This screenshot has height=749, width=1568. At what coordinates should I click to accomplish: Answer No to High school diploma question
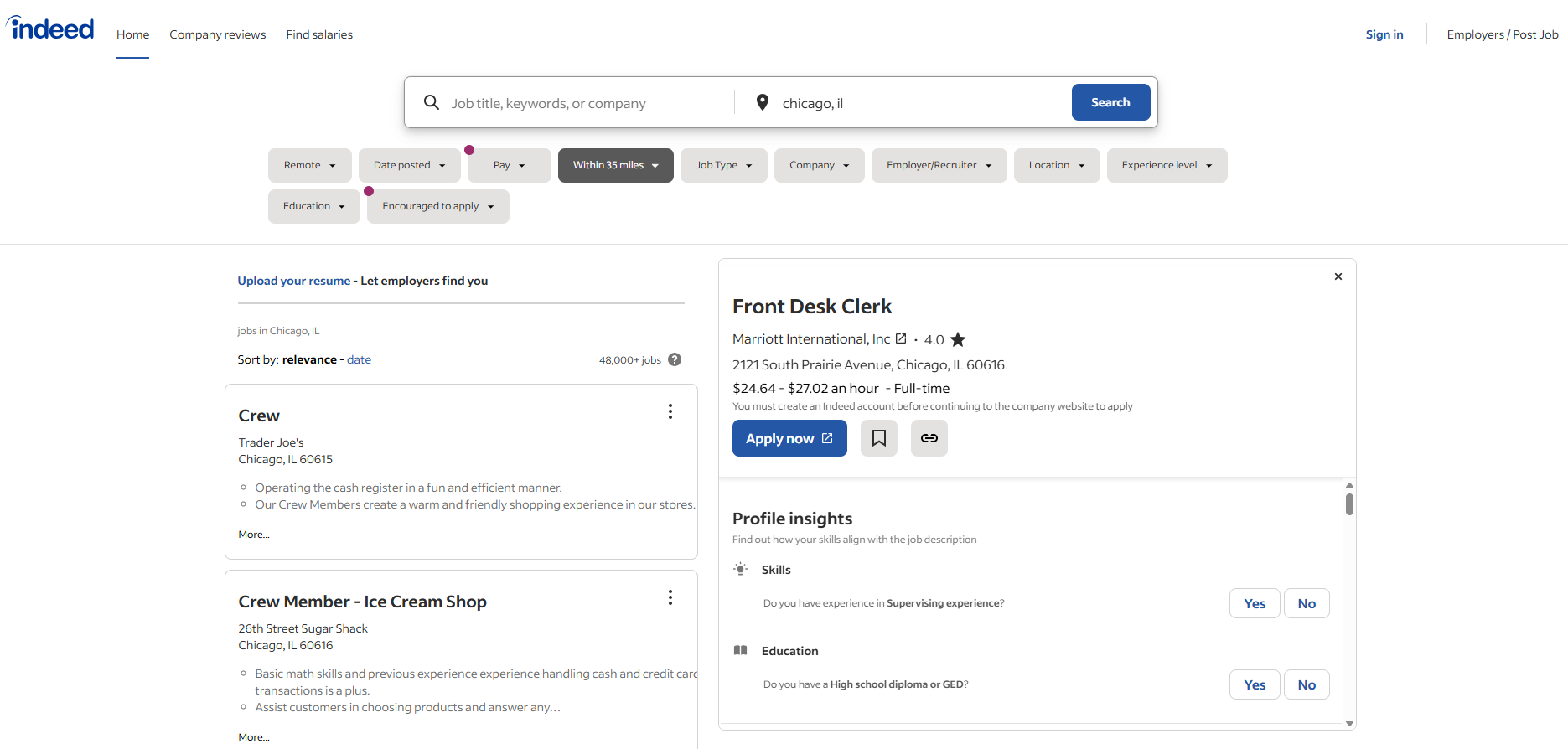click(1307, 684)
